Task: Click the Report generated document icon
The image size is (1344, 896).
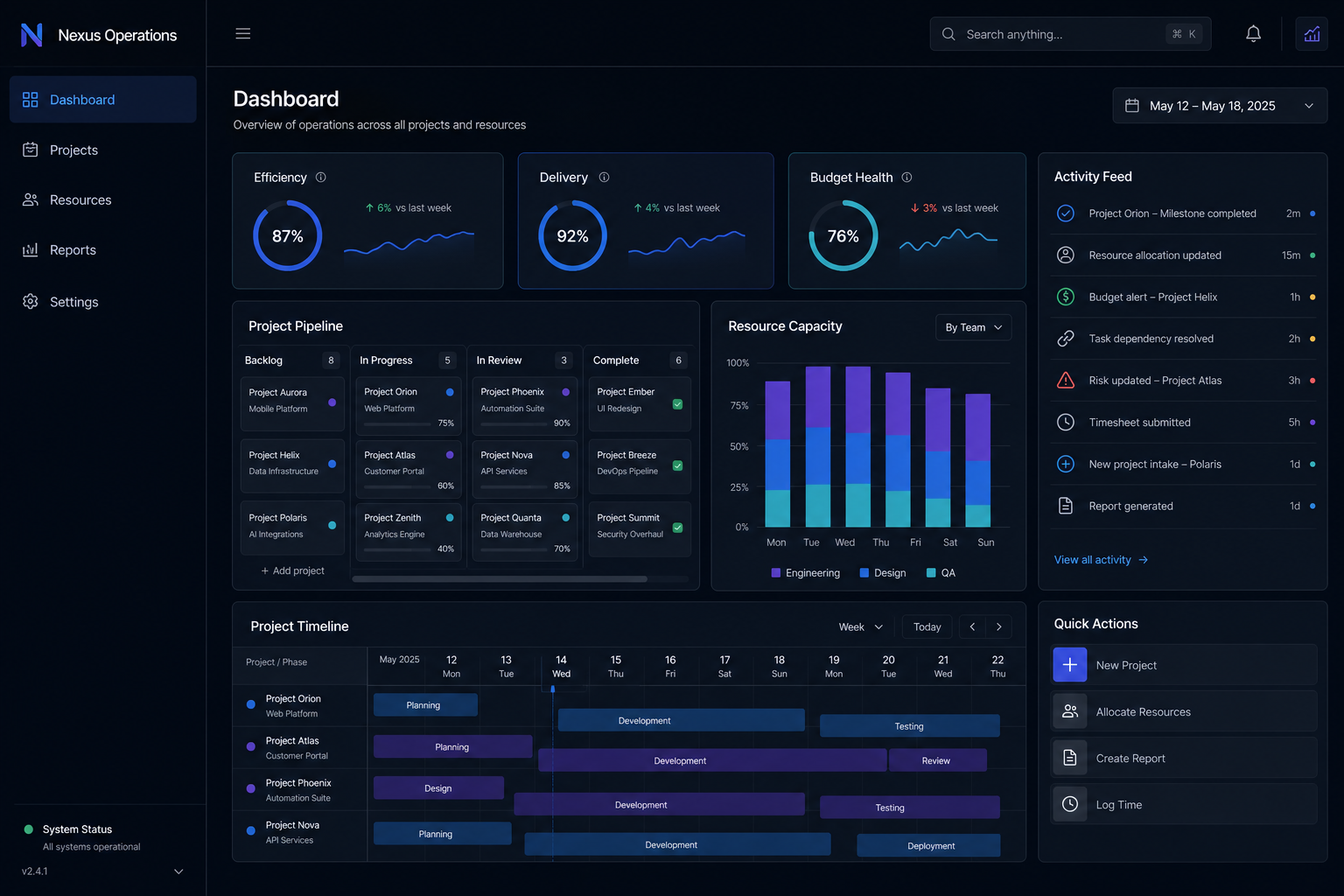Action: 1066,506
